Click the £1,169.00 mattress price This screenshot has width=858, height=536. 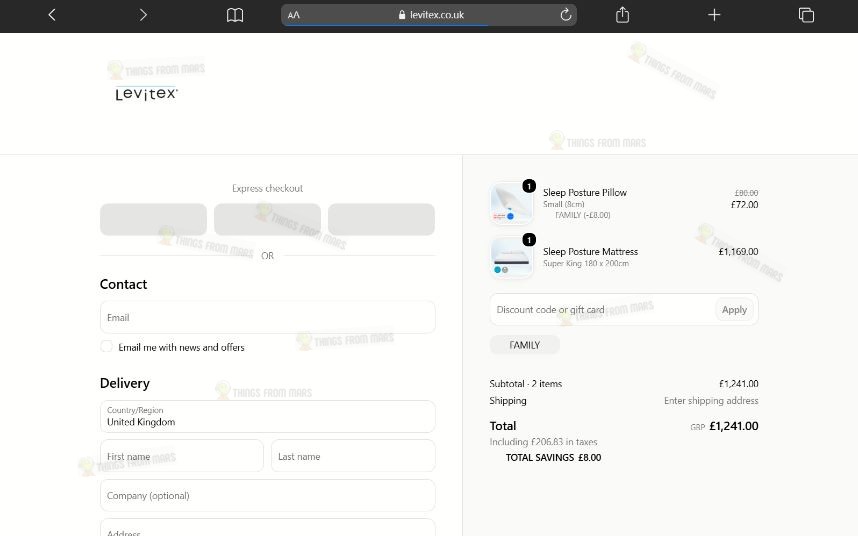click(x=738, y=252)
